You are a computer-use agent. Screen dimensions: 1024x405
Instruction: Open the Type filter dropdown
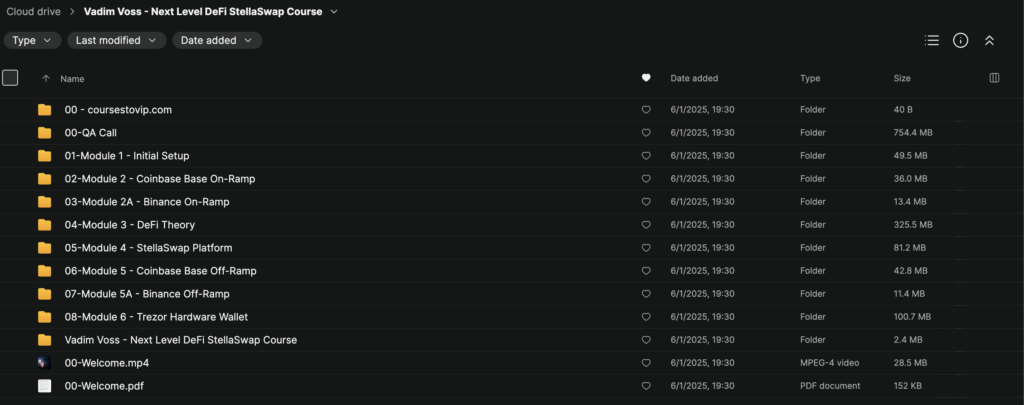[x=32, y=41]
